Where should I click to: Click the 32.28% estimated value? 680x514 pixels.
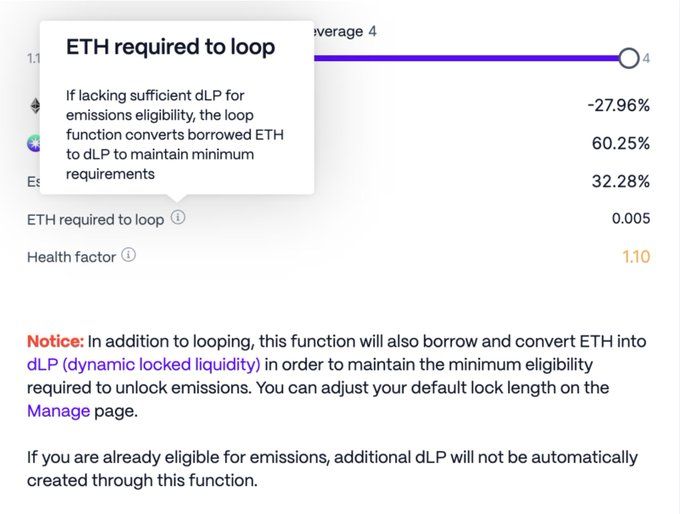[620, 181]
